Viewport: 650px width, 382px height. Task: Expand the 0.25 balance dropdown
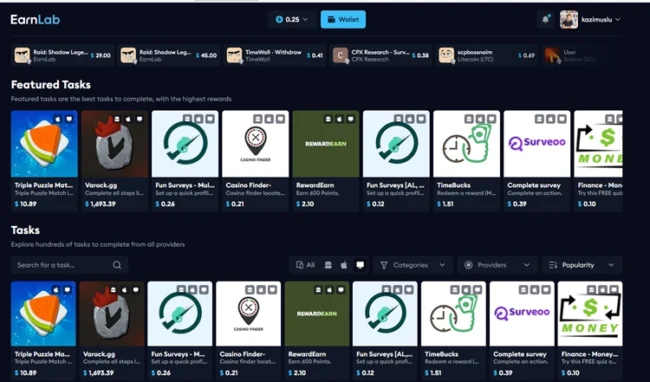pyautogui.click(x=292, y=19)
